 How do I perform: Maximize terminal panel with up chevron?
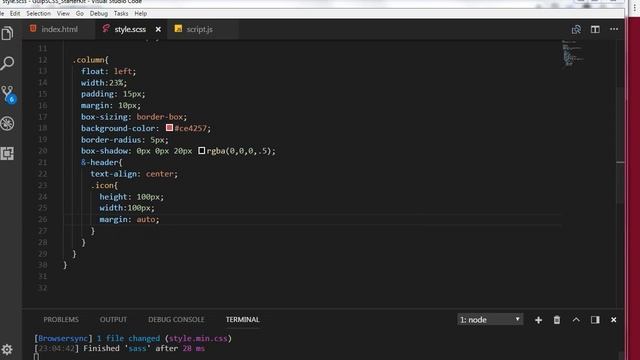(x=576, y=320)
